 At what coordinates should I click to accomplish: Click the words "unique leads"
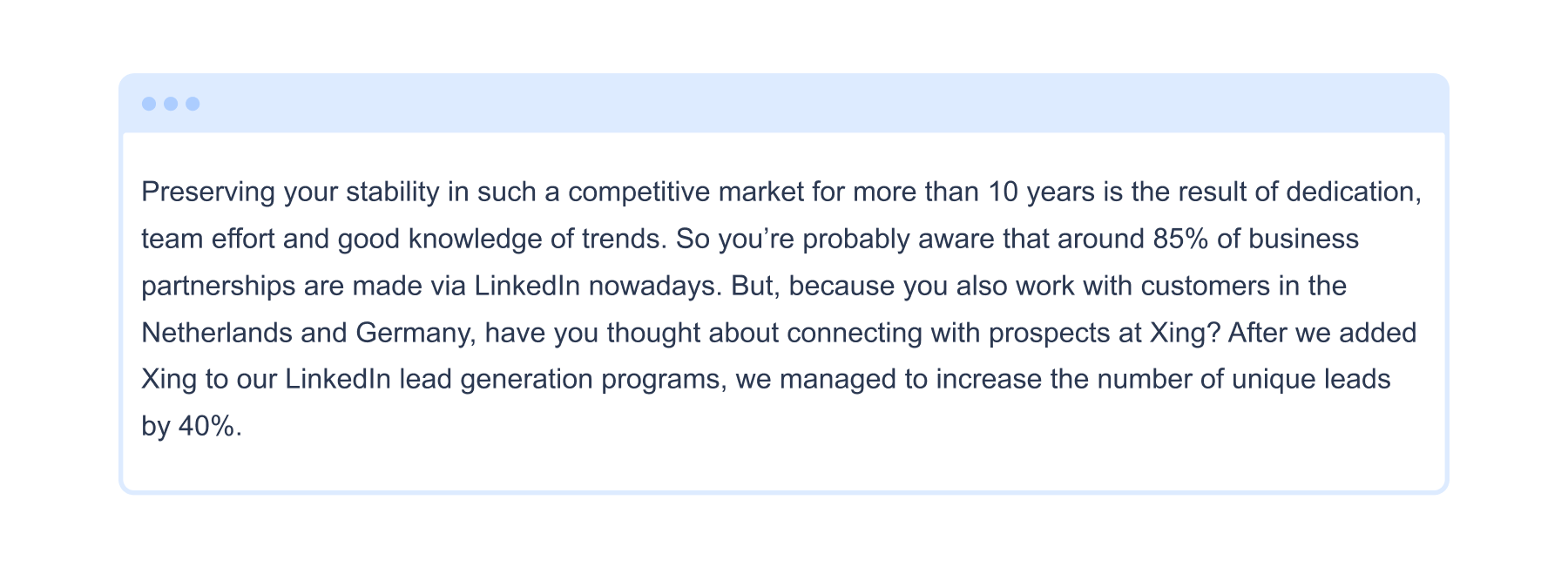1311,380
